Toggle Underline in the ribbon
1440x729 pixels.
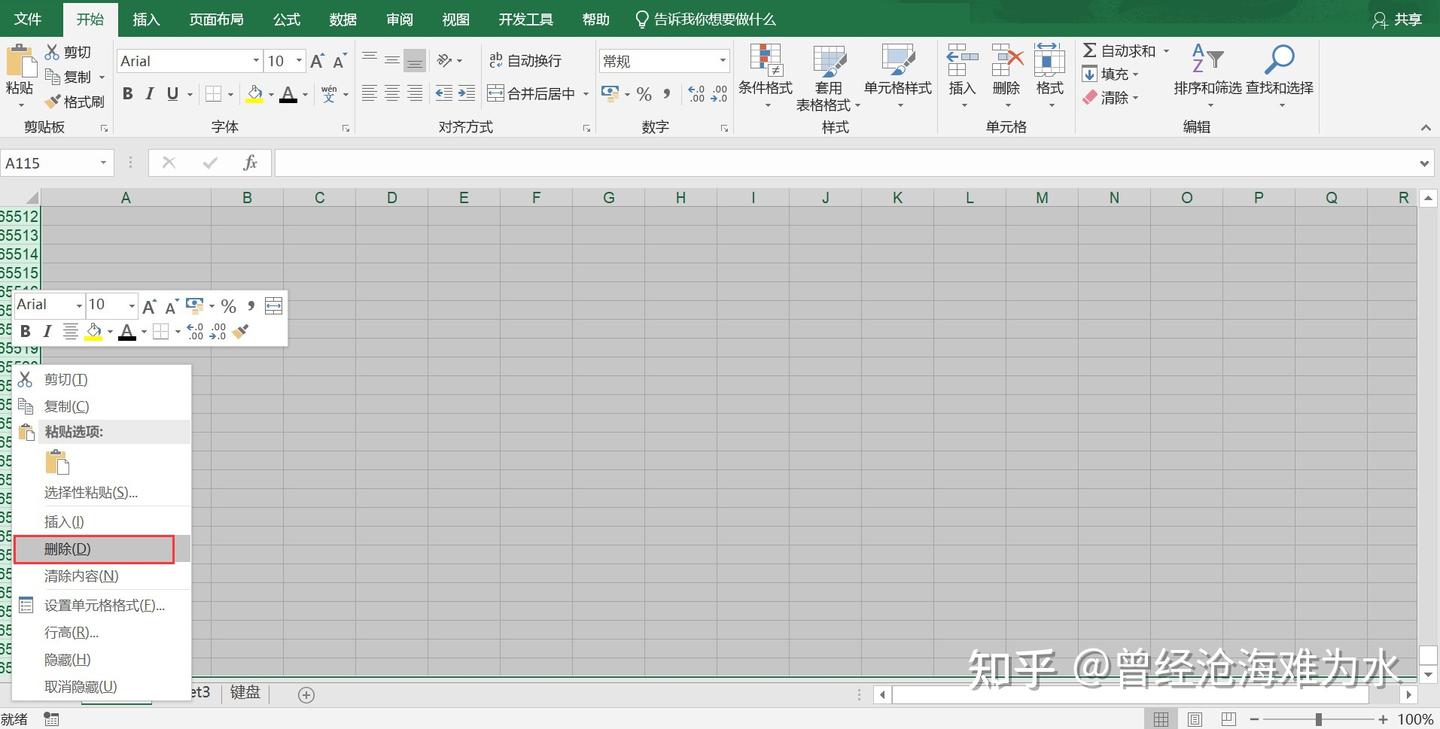172,94
